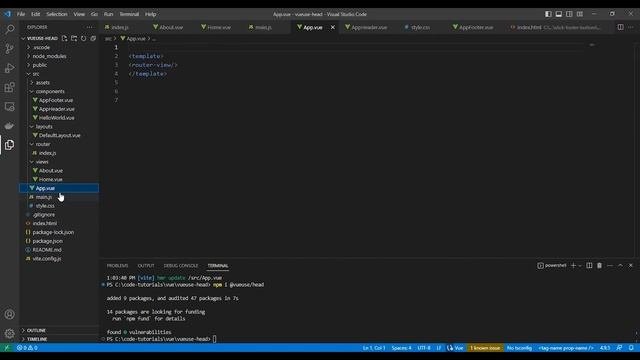Show the Debug Console panel tab

tap(181, 266)
